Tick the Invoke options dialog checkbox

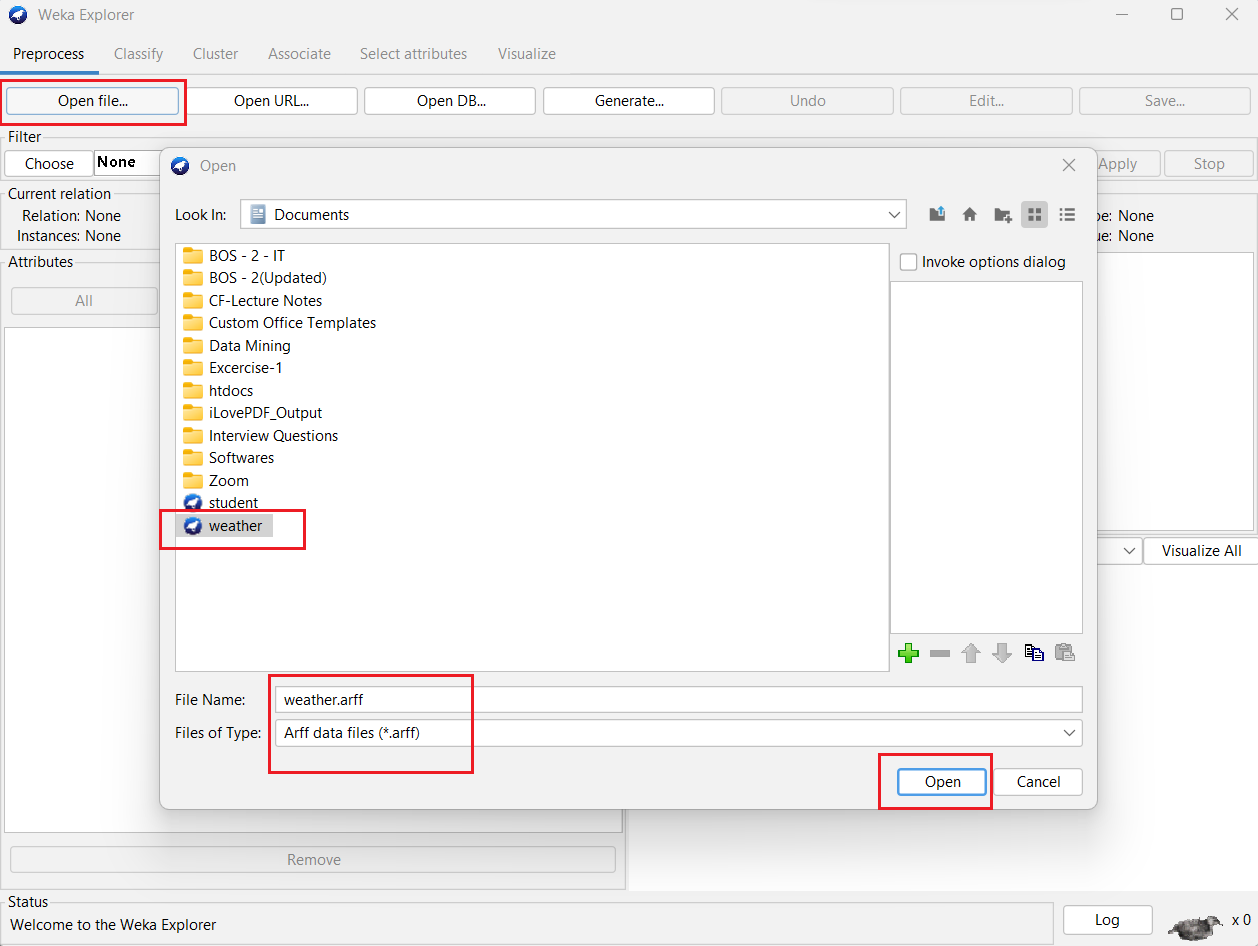point(908,262)
